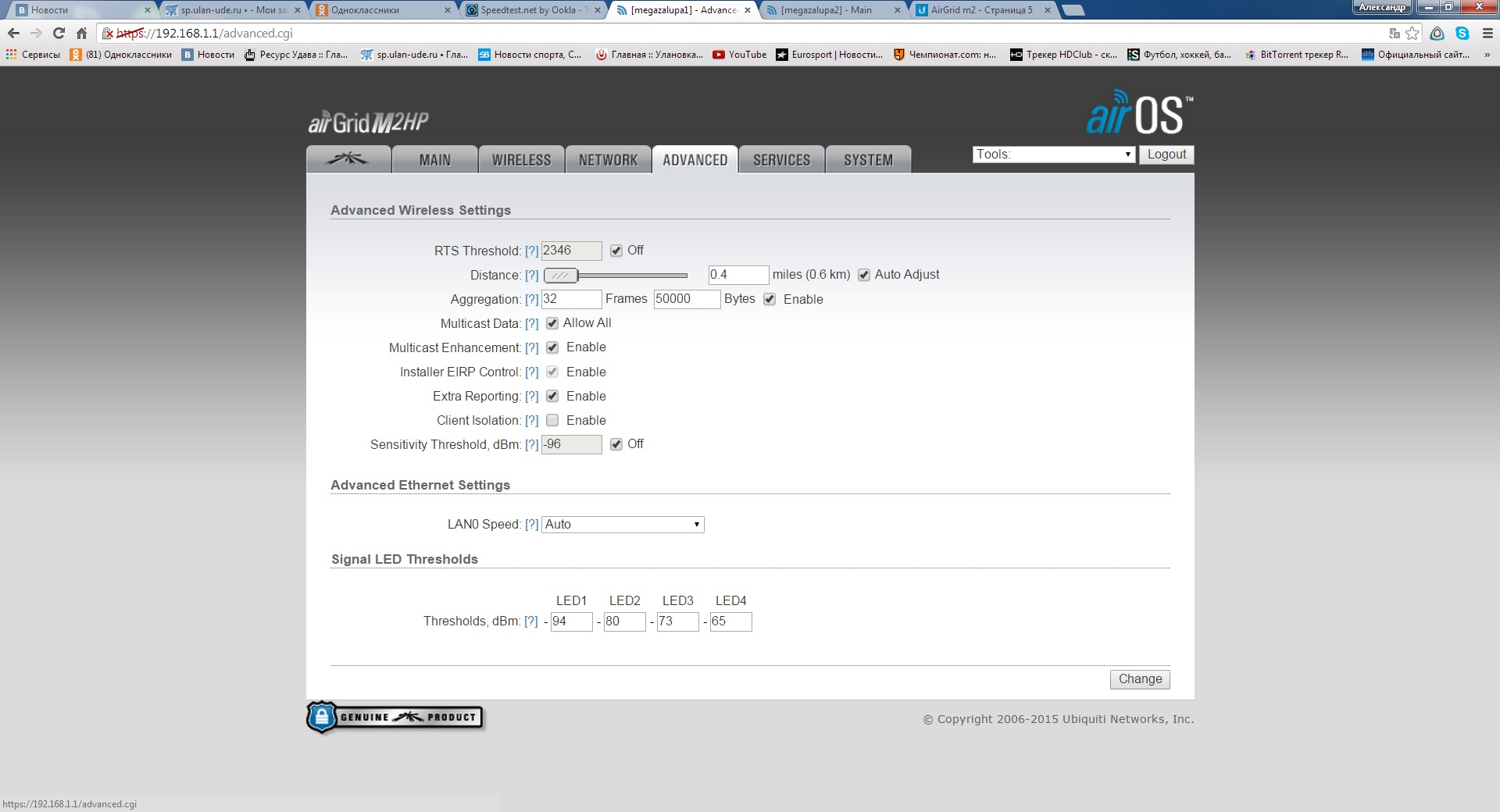Click the Distance slider handle
Screen dimensions: 1500x812
(561, 276)
